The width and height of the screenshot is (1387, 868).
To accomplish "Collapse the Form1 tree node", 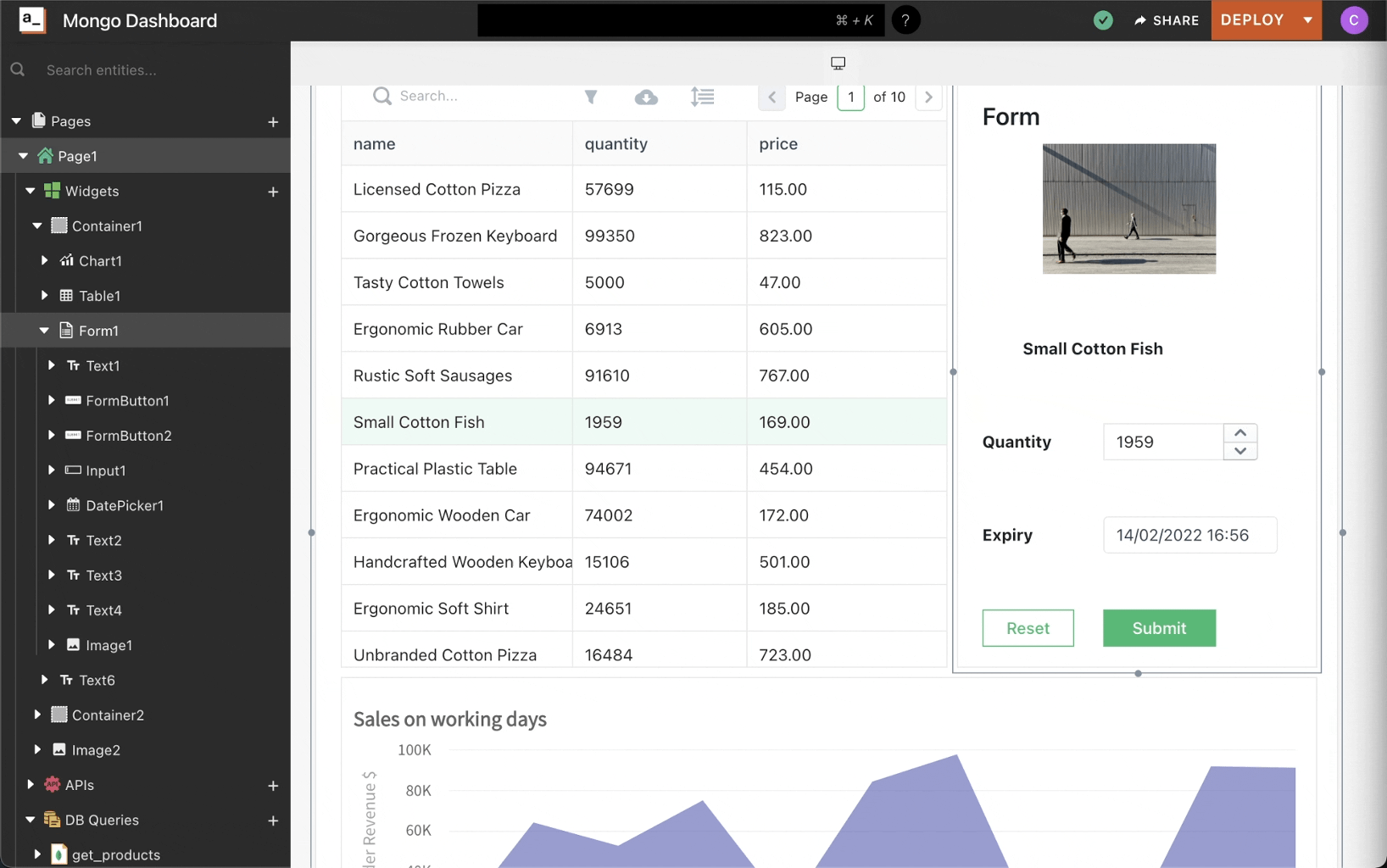I will click(44, 331).
